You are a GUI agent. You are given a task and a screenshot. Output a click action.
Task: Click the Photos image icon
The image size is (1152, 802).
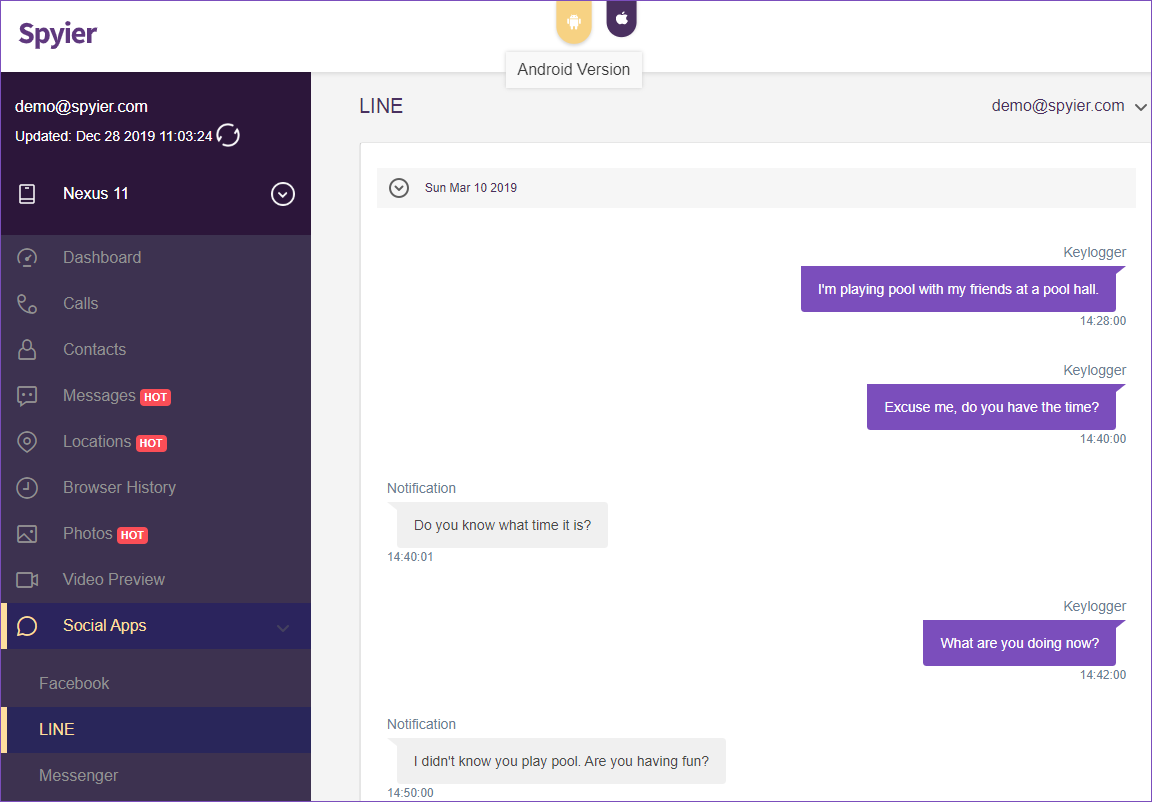tap(27, 534)
